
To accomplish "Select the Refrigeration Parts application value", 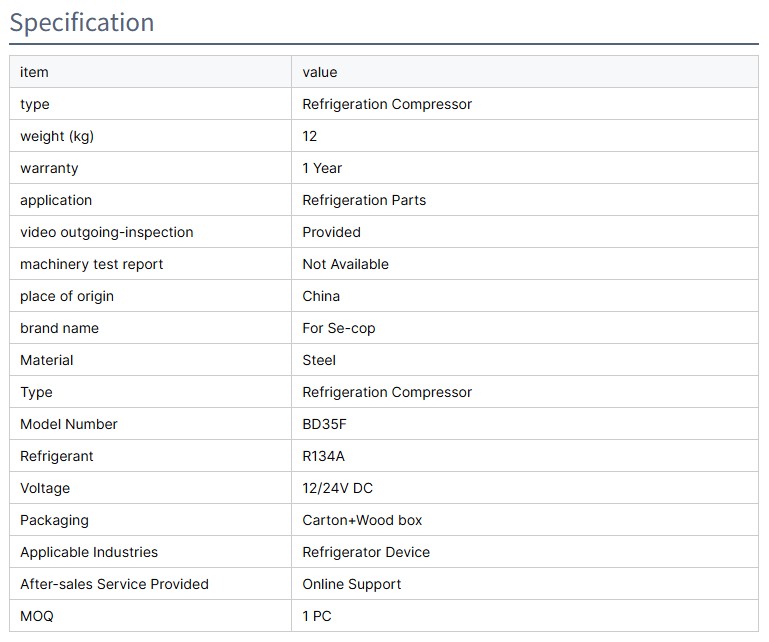I will click(x=364, y=200).
